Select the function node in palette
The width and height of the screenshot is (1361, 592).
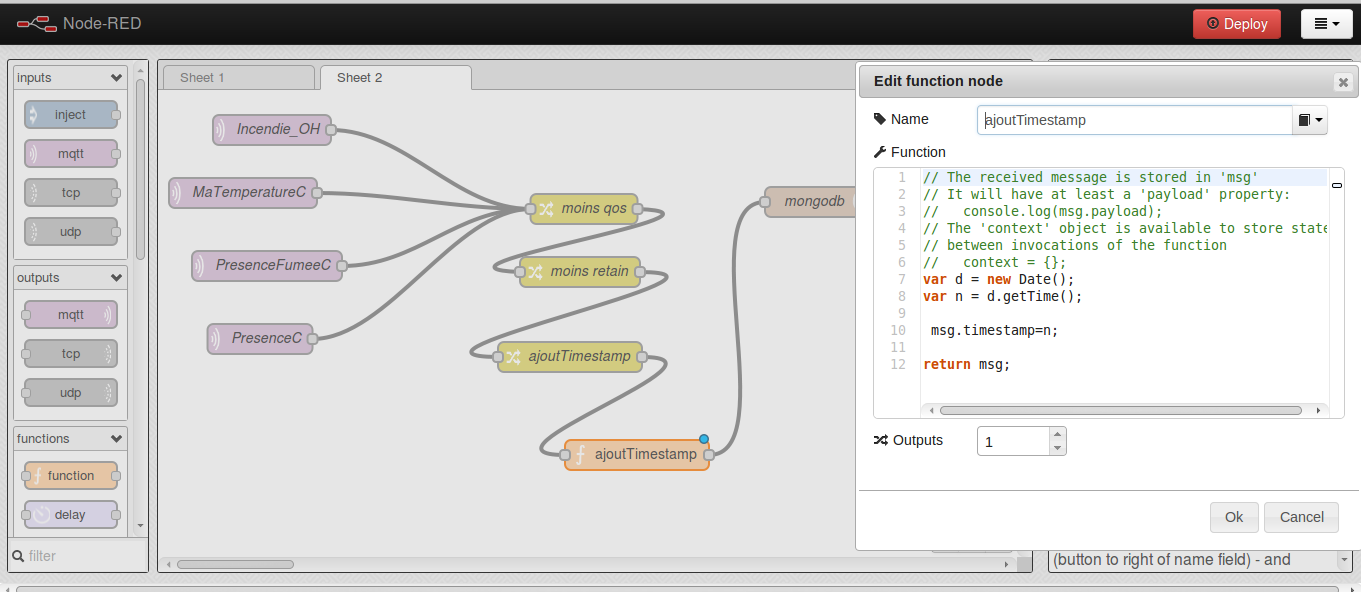pyautogui.click(x=71, y=476)
